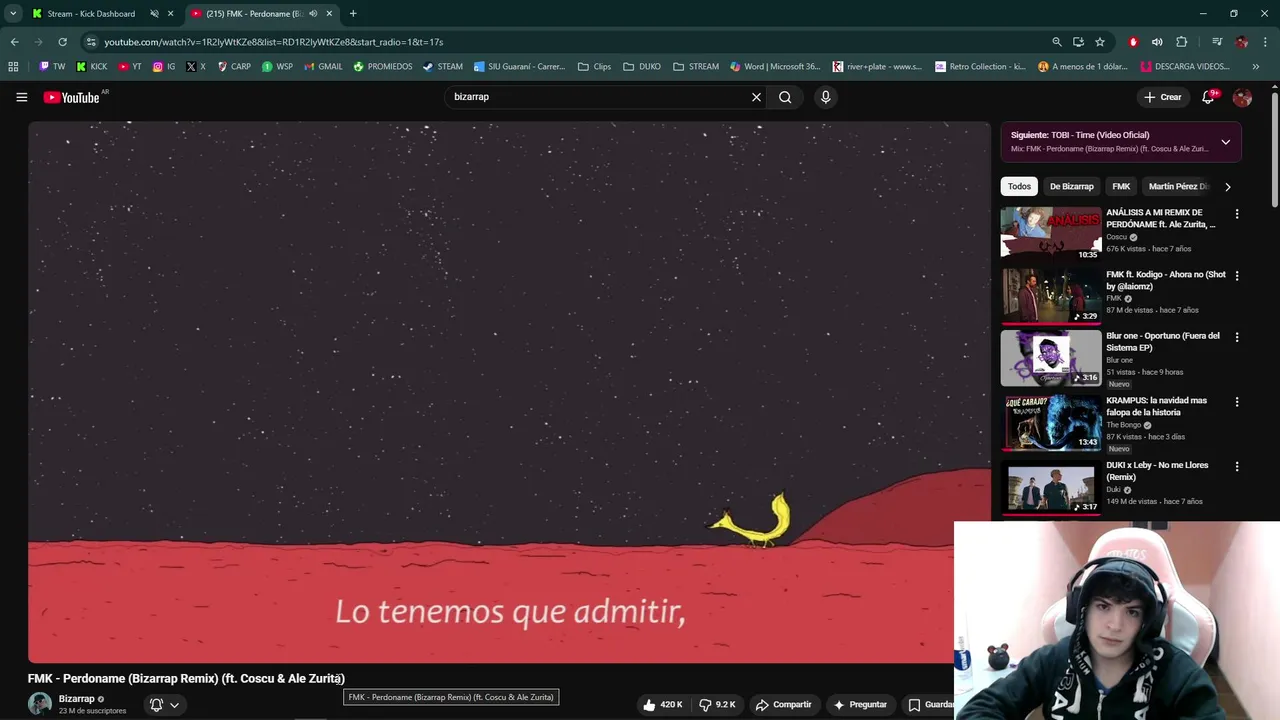Switch to the Stream - Kick Dashboard tab
Screen dimensions: 1280x720
[x=91, y=14]
